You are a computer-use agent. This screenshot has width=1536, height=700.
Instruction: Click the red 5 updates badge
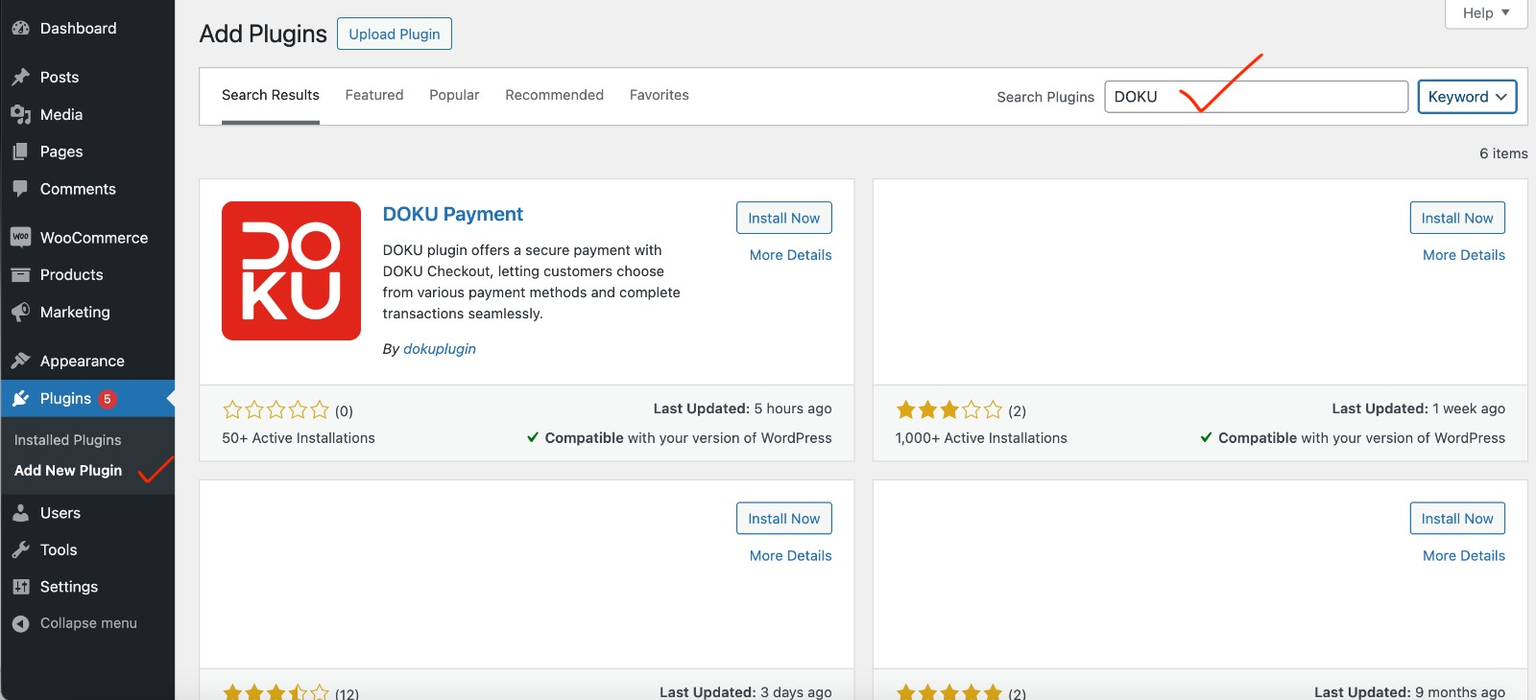tap(107, 399)
